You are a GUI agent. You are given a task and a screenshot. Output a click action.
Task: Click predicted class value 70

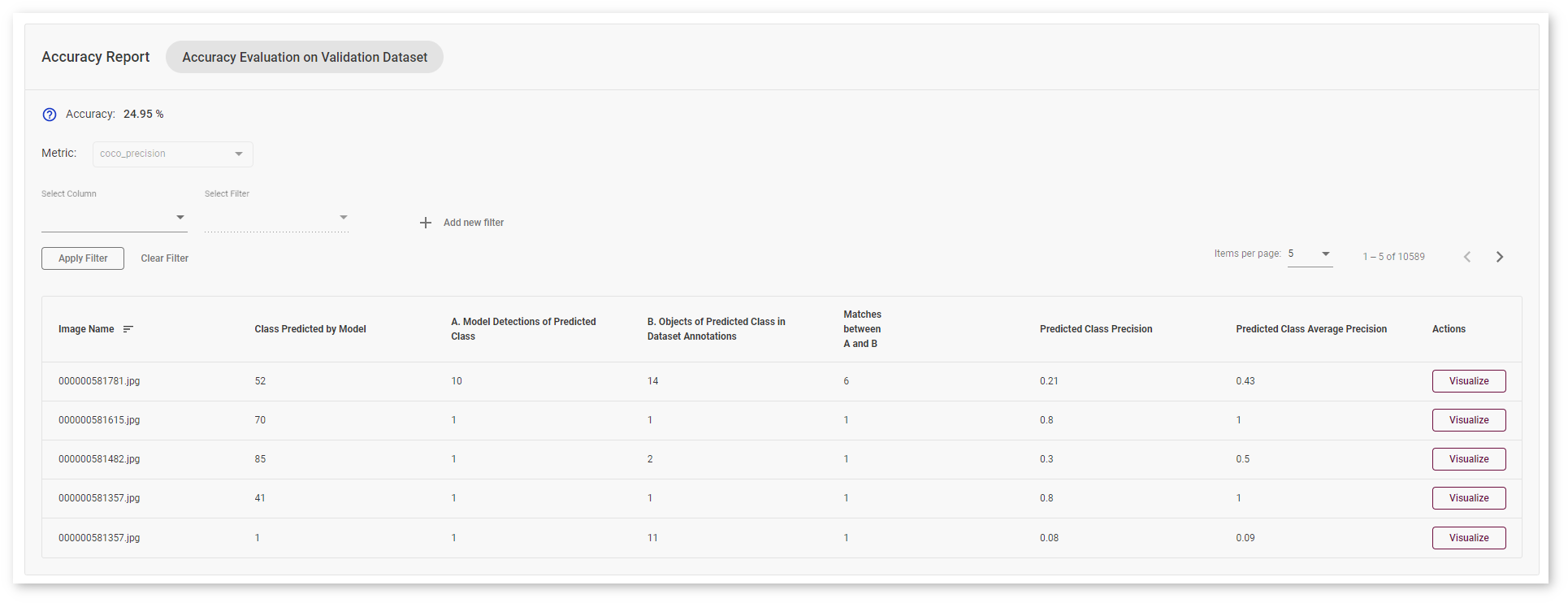(260, 420)
